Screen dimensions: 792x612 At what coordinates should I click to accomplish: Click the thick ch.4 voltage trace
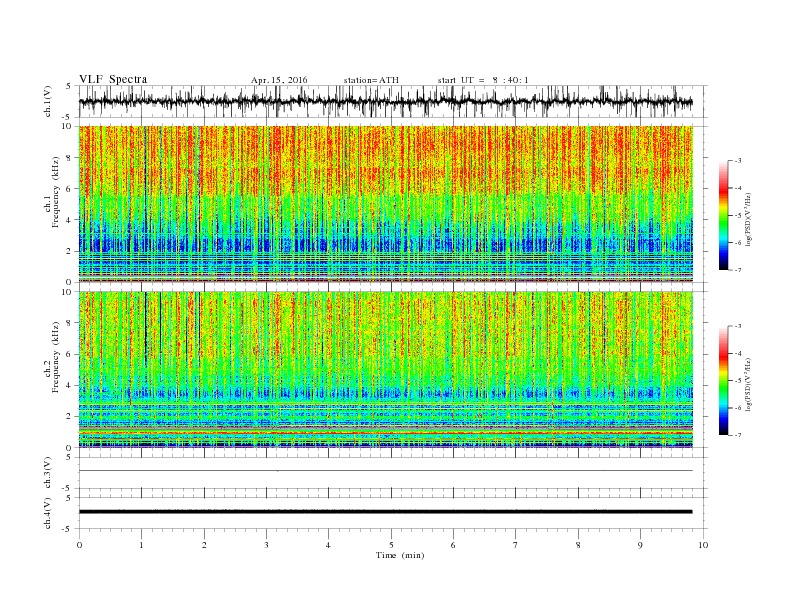(385, 512)
